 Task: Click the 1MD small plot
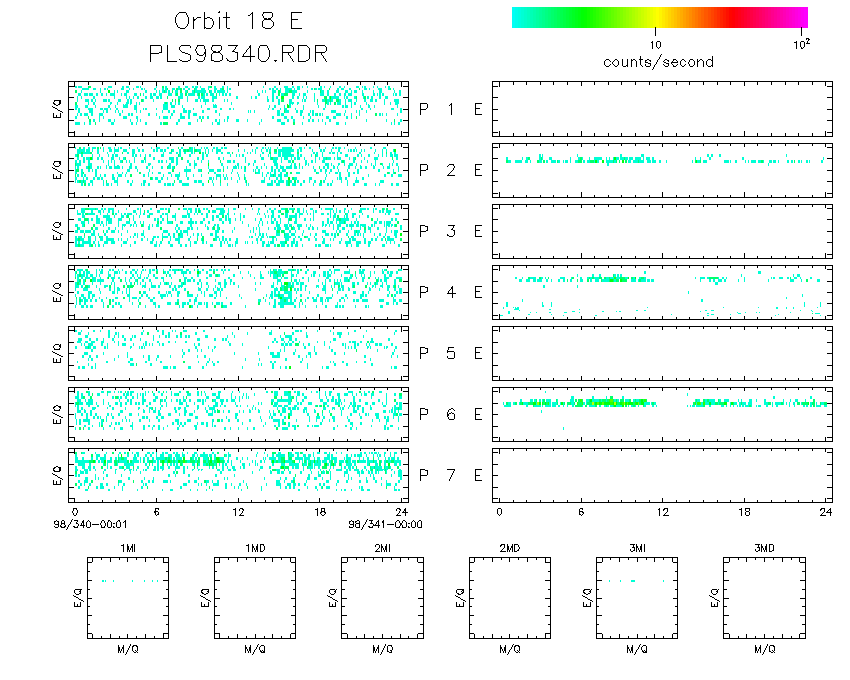point(255,598)
